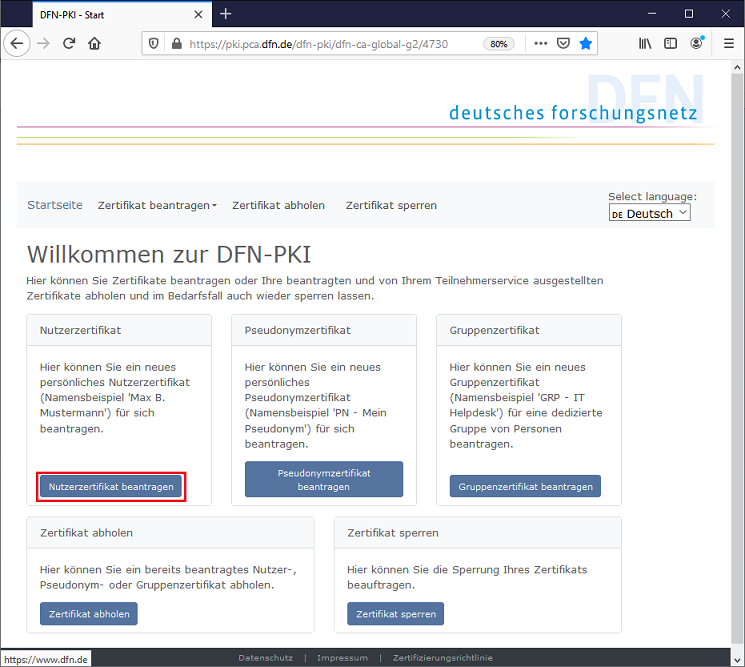Open Zertifikat sperren in navigation bar
745x667 pixels.
coord(391,205)
